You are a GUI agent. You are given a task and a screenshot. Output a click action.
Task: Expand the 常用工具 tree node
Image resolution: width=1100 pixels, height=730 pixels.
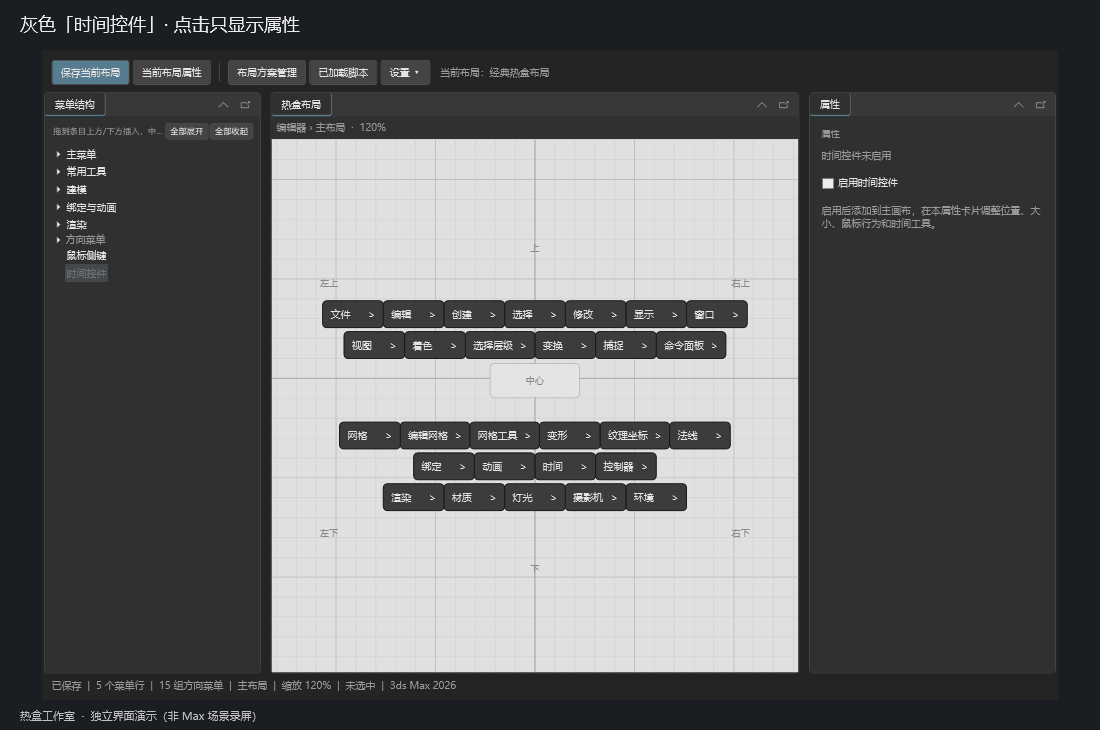tap(58, 171)
